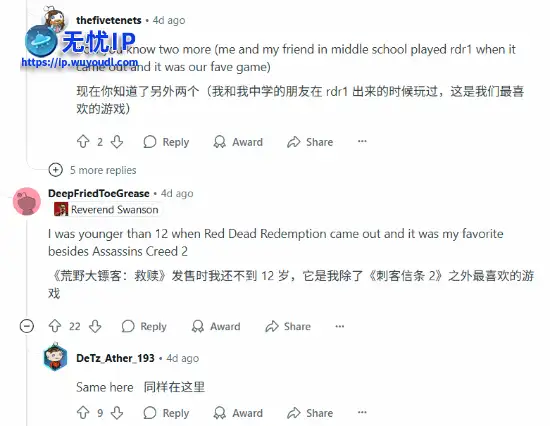Open more options on DeTz_Ather_193's comment
The image size is (550, 426).
pyautogui.click(x=362, y=412)
